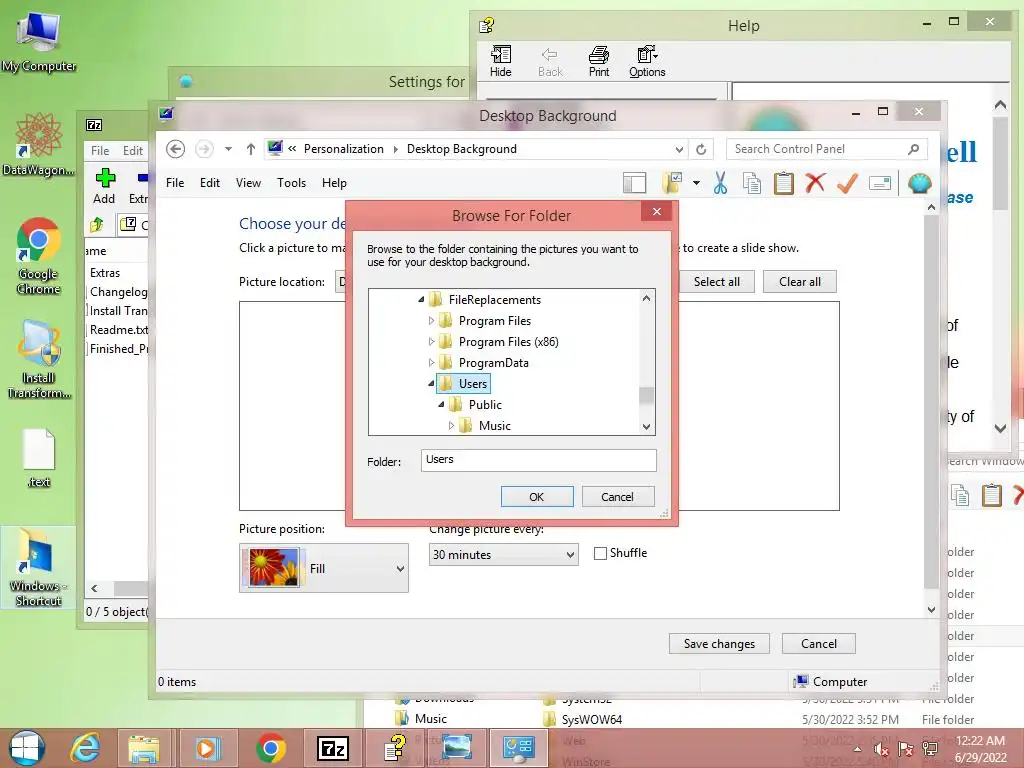Click the Copy icon in Desktop Background toolbar
The height and width of the screenshot is (768, 1024).
752,184
